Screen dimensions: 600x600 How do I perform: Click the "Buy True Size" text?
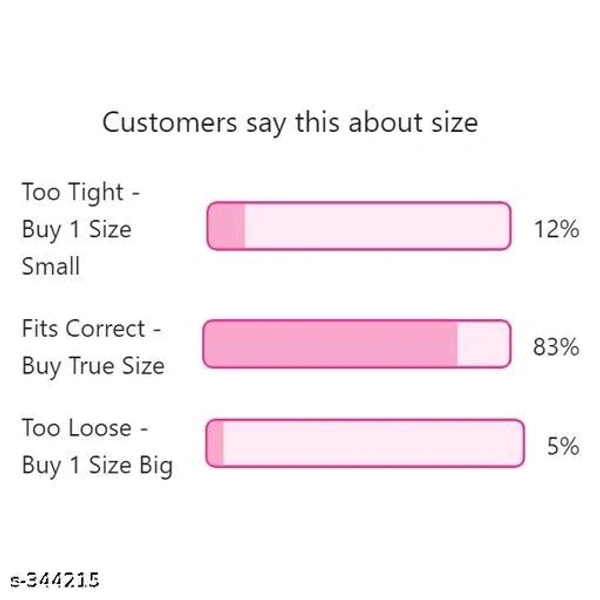92,366
